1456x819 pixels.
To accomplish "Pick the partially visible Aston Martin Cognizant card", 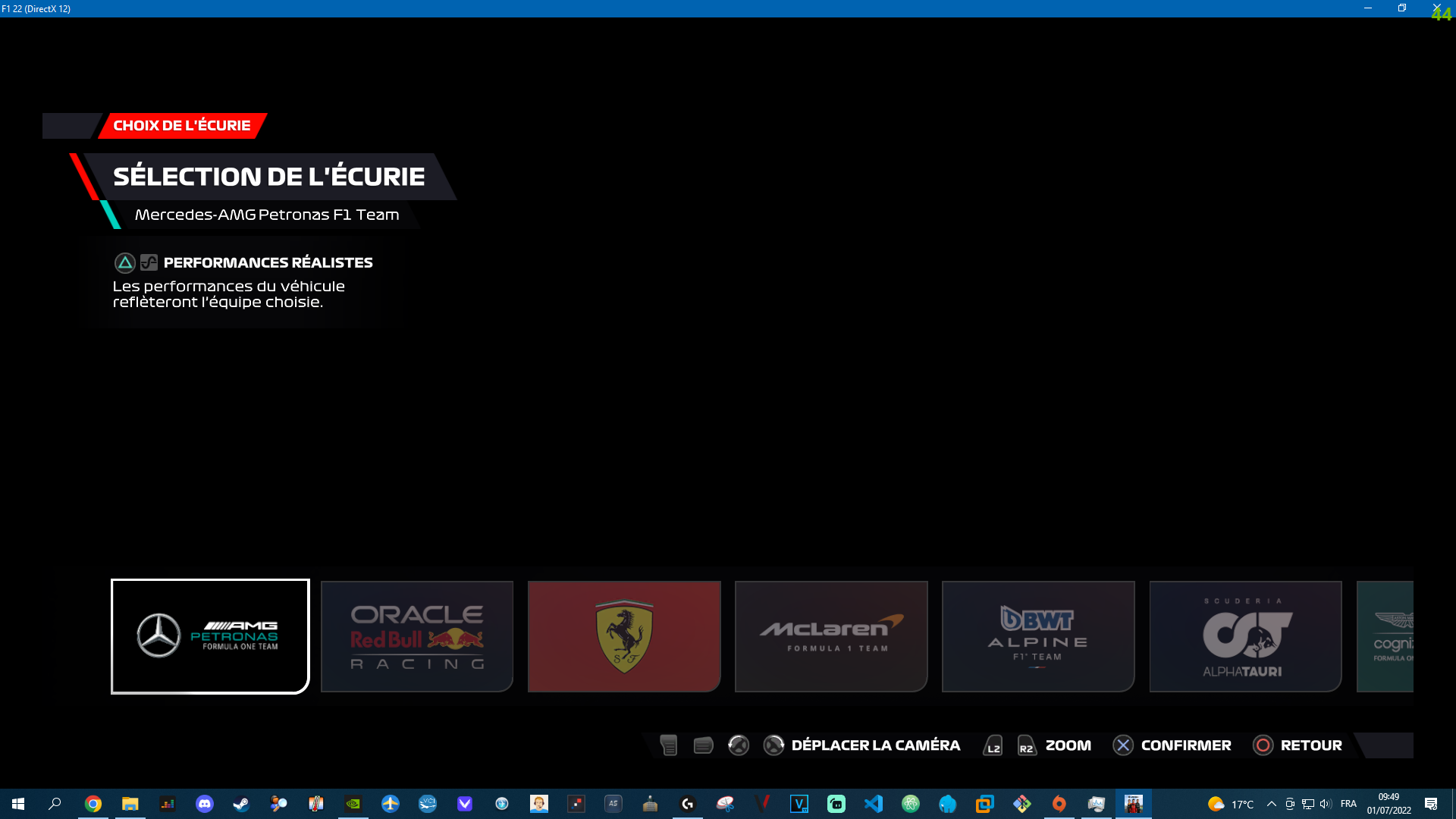I will [1385, 636].
